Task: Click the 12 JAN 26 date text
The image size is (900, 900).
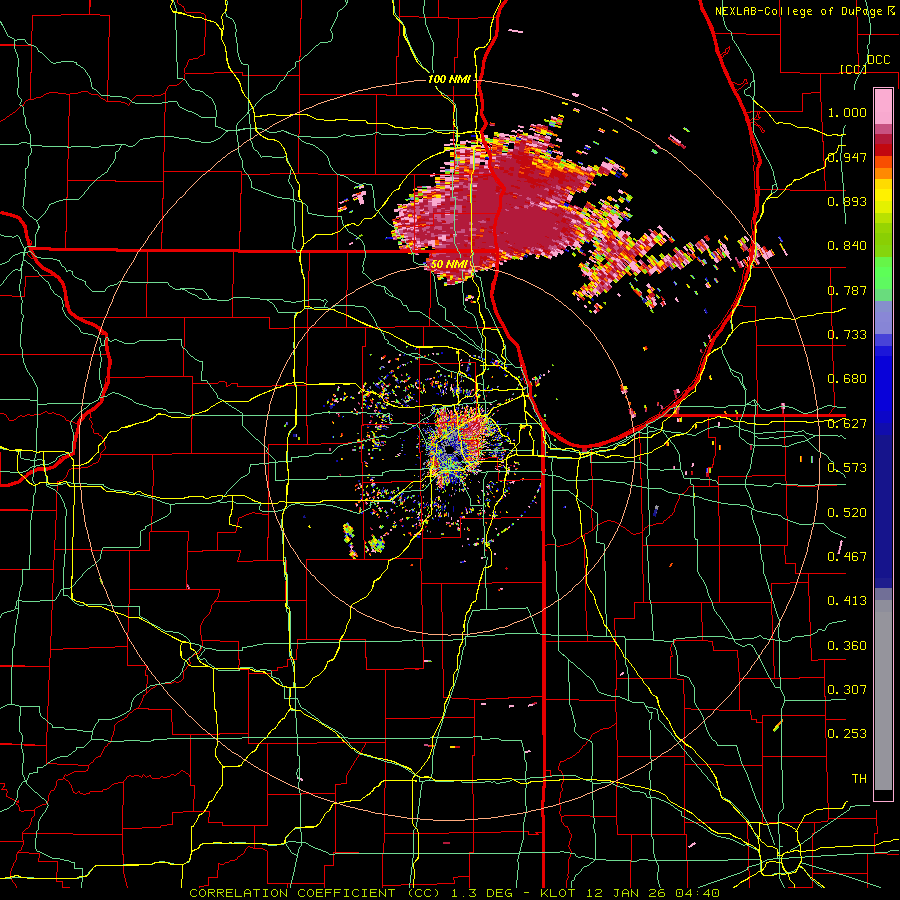Action: pos(626,893)
